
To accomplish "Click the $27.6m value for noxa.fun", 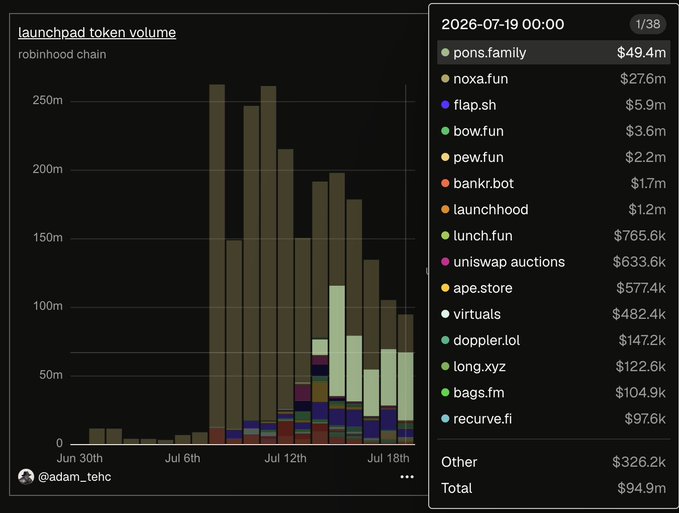I will (x=643, y=79).
